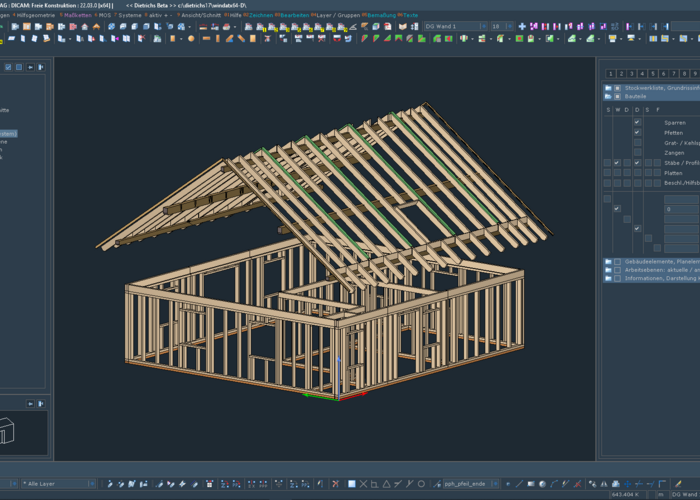Expand the Gebäudeelemente folder icon
The height and width of the screenshot is (500, 700).
coord(608,262)
